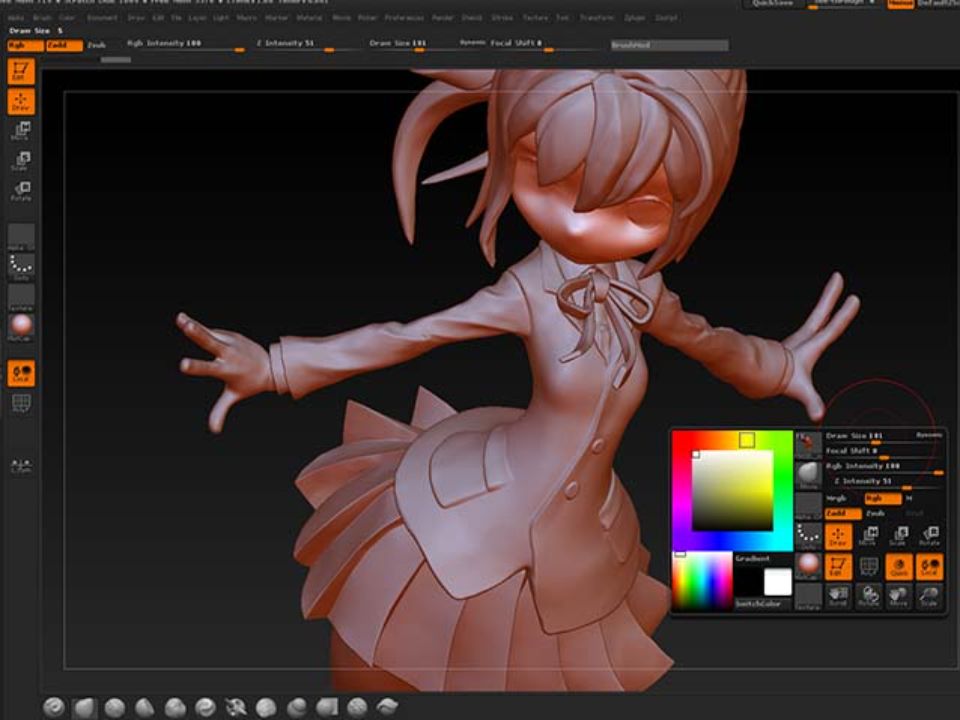Click Draw in the popup panel
The height and width of the screenshot is (720, 960).
838,536
